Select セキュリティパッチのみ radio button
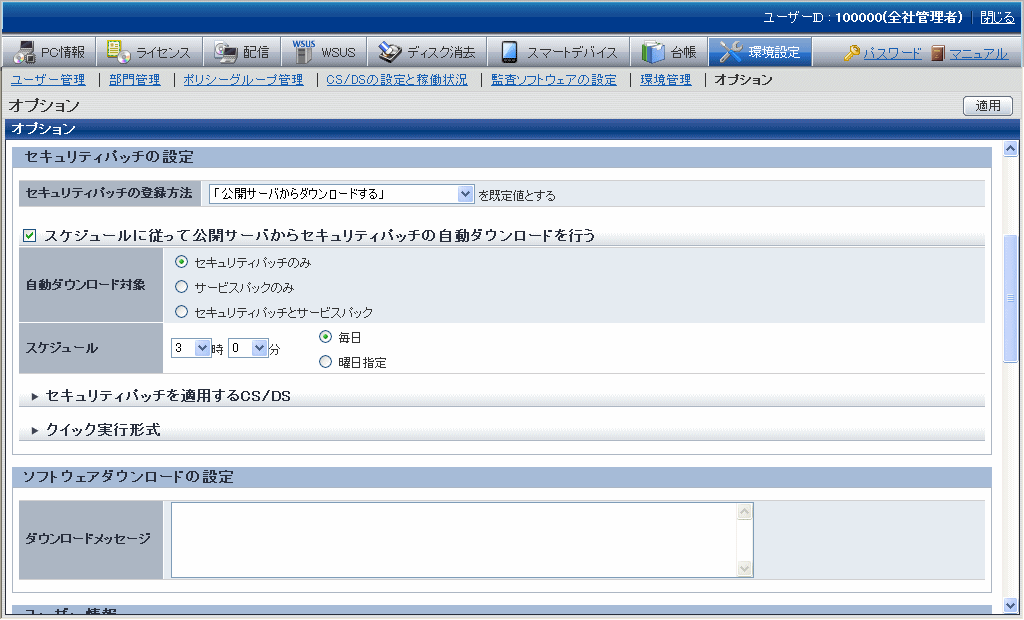The image size is (1024, 620). pos(182,262)
